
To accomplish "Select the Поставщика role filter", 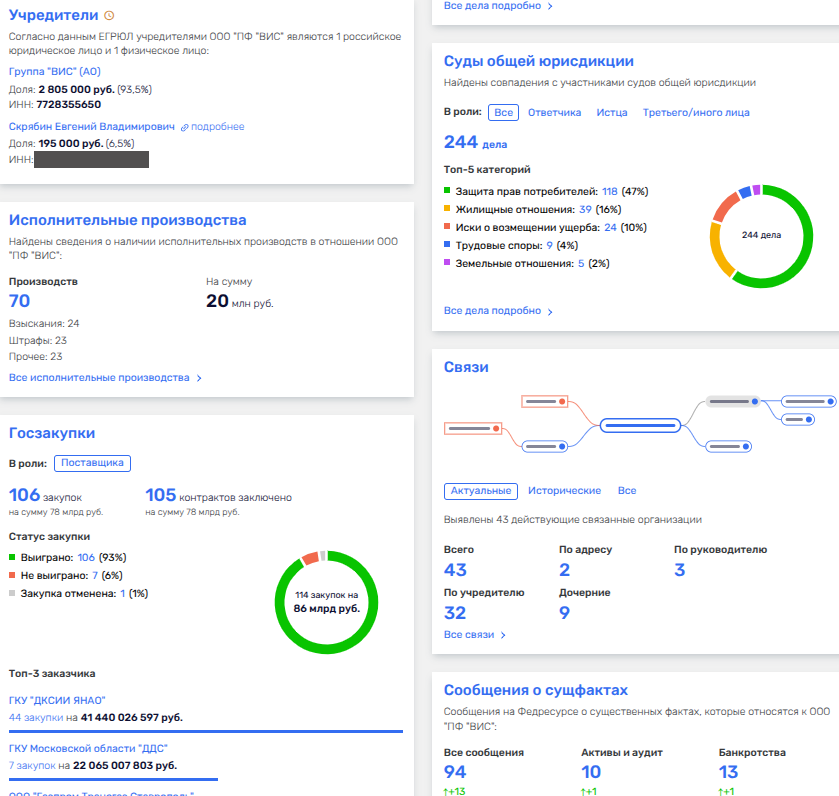I will coord(92,463).
